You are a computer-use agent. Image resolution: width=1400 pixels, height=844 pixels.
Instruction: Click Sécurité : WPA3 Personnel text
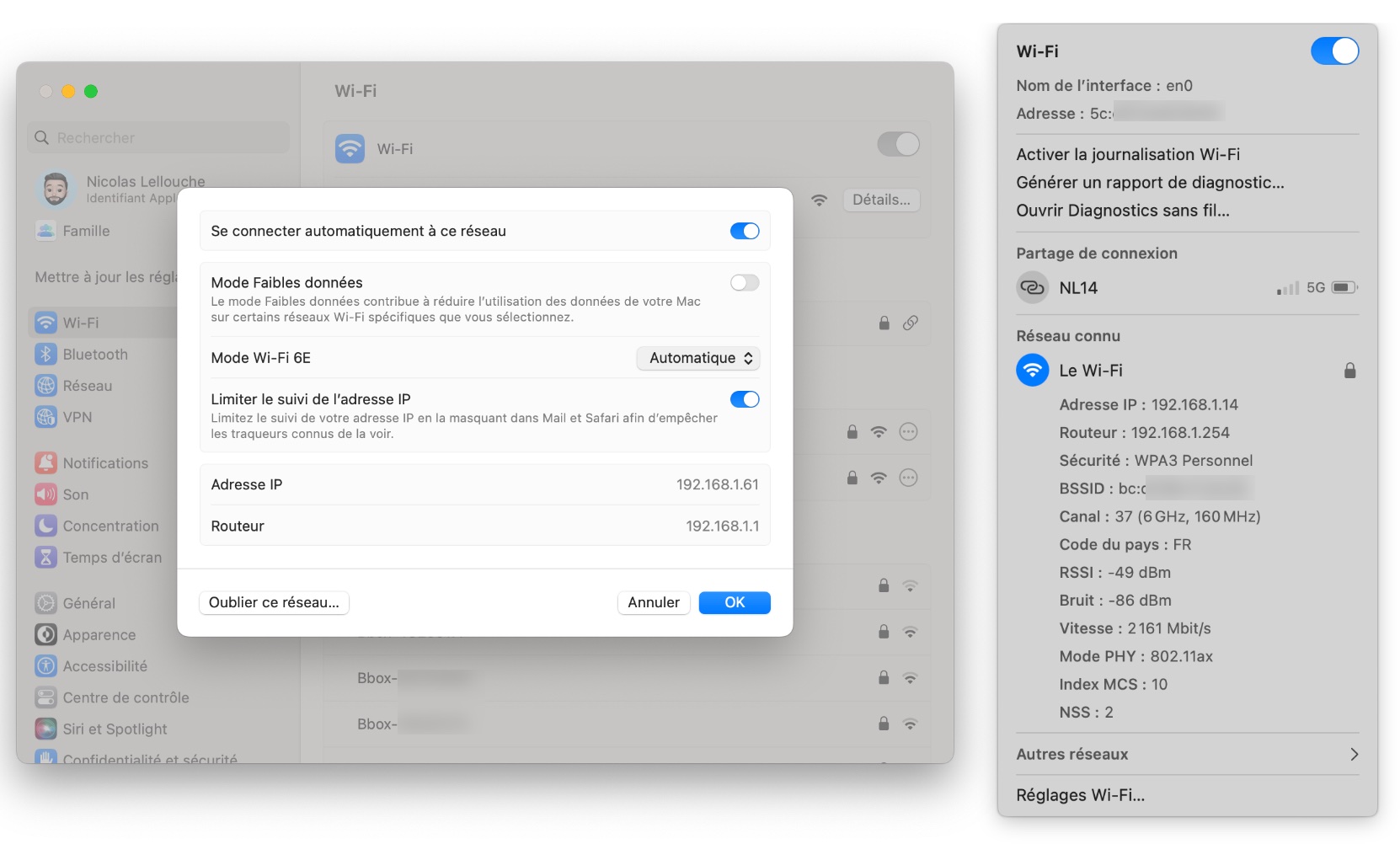click(x=1156, y=461)
